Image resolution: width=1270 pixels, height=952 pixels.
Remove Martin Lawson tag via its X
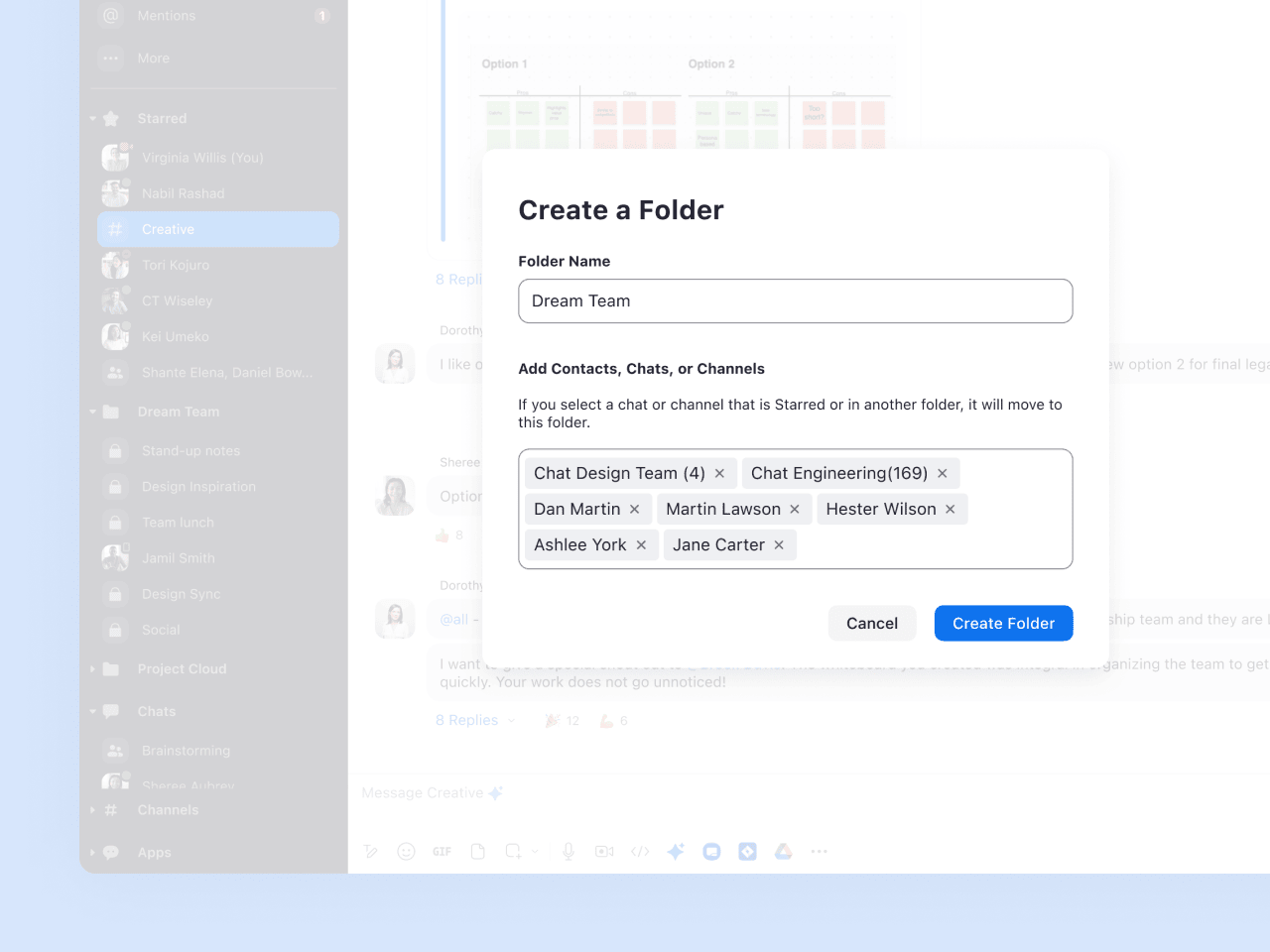(795, 510)
